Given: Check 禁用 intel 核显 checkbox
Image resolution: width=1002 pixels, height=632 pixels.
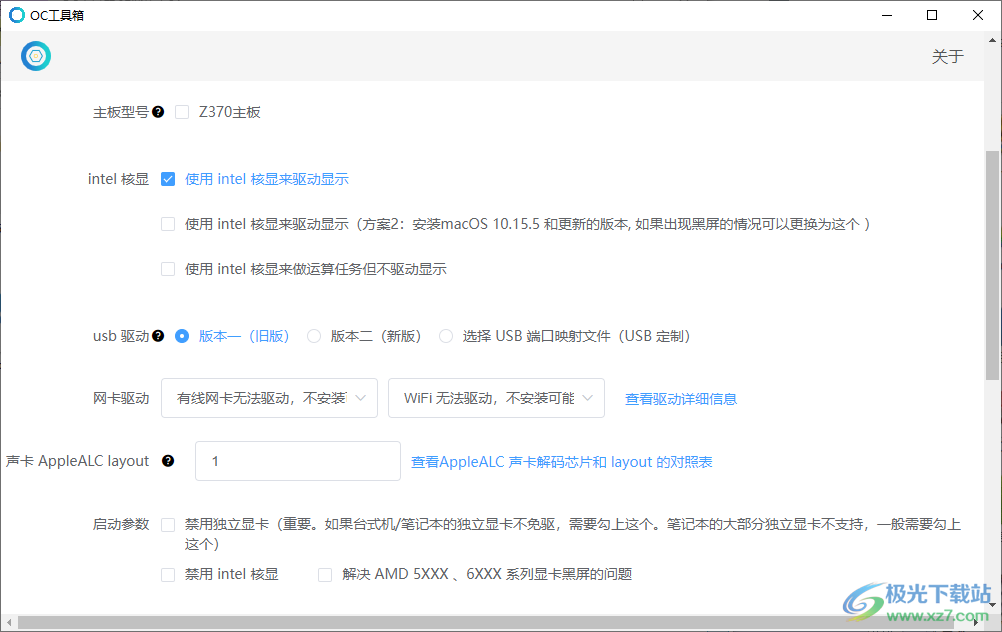Looking at the screenshot, I should (168, 574).
